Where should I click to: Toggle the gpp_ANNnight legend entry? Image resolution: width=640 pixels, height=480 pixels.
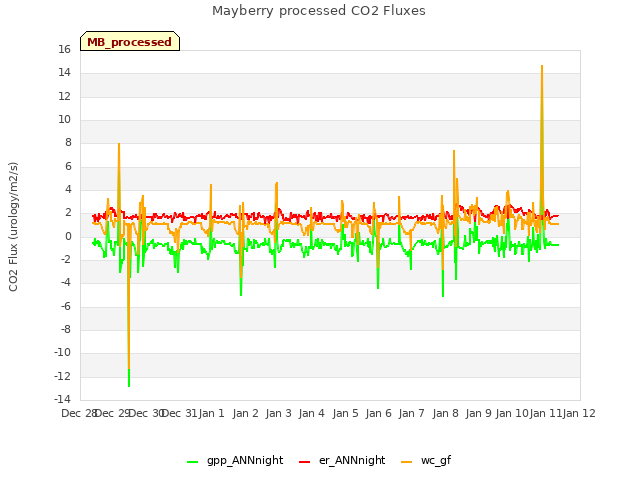(235, 460)
